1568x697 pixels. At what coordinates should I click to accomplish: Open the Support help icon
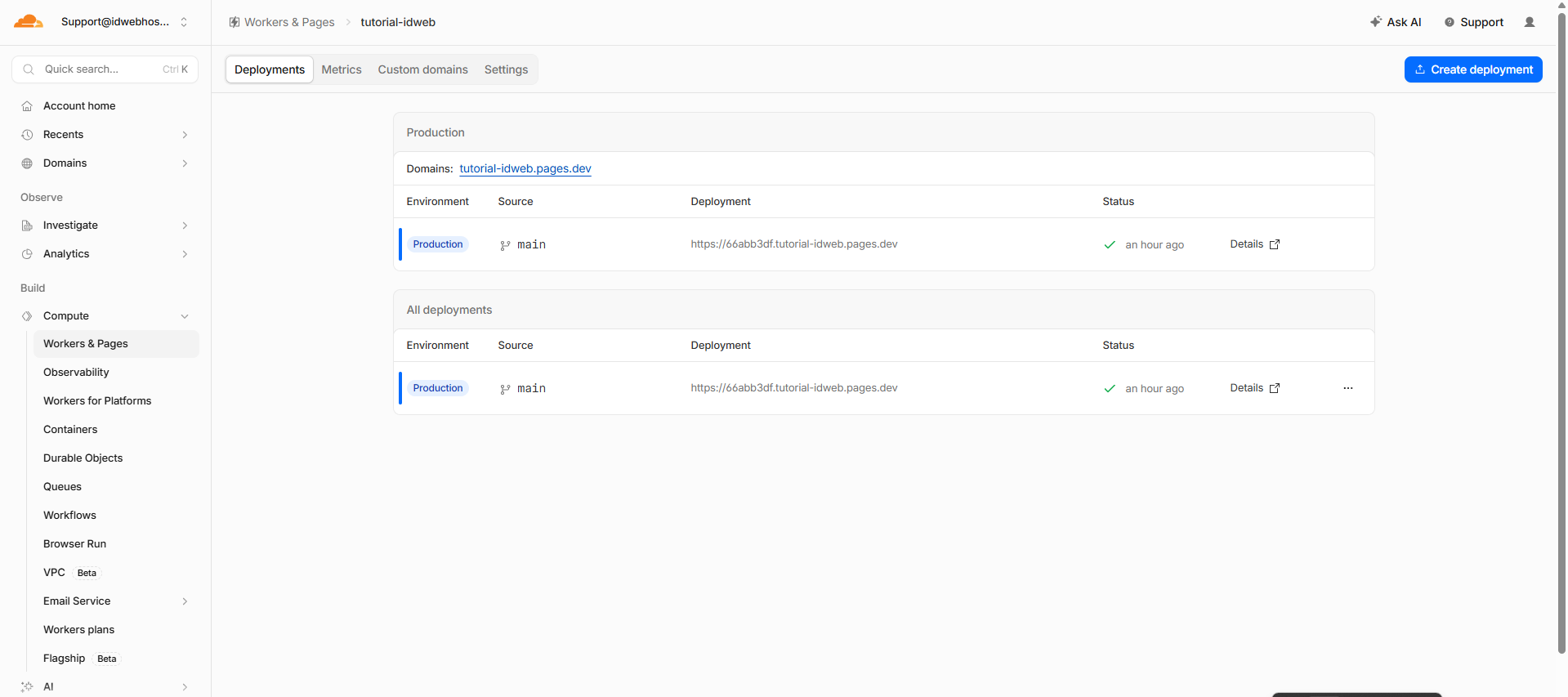point(1450,22)
